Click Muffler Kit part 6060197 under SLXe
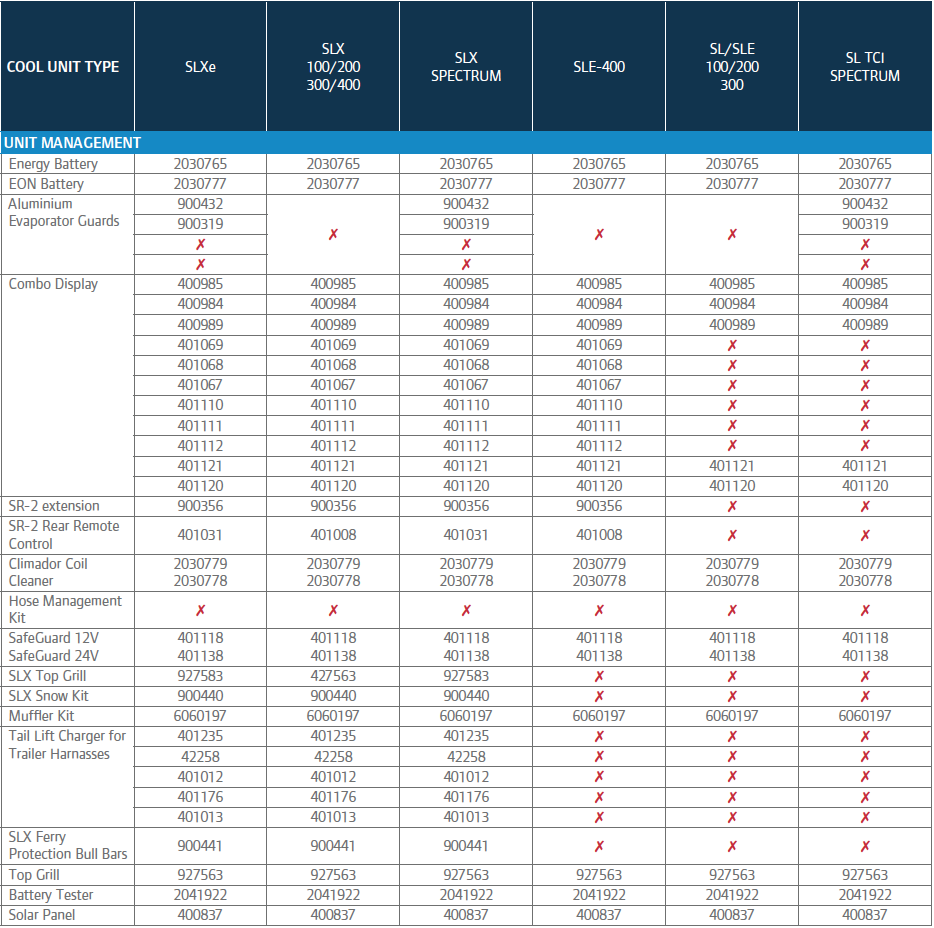This screenshot has height=928, width=934. [199, 715]
